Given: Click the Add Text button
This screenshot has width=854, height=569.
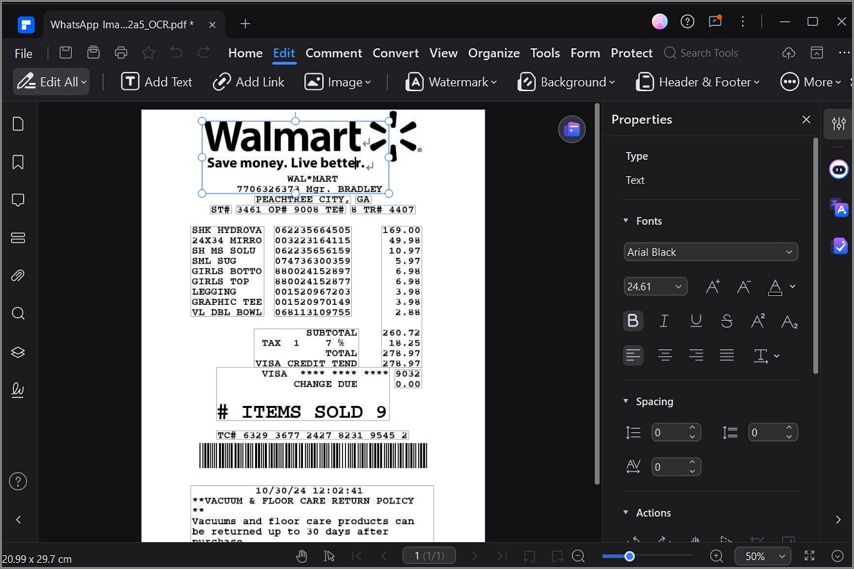Looking at the screenshot, I should (x=156, y=82).
